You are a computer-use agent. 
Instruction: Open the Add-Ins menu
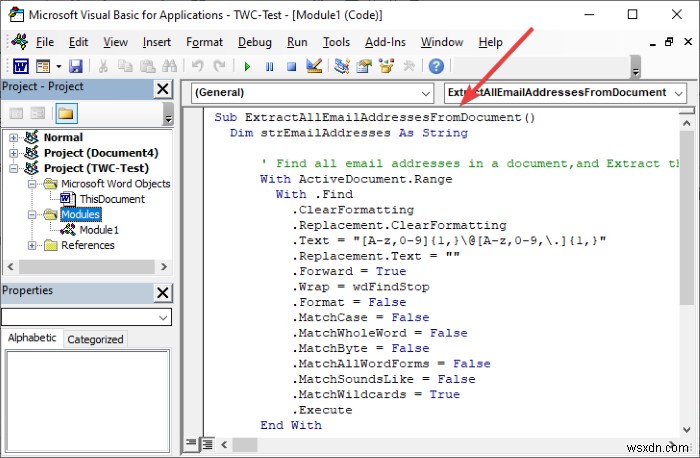[x=385, y=42]
